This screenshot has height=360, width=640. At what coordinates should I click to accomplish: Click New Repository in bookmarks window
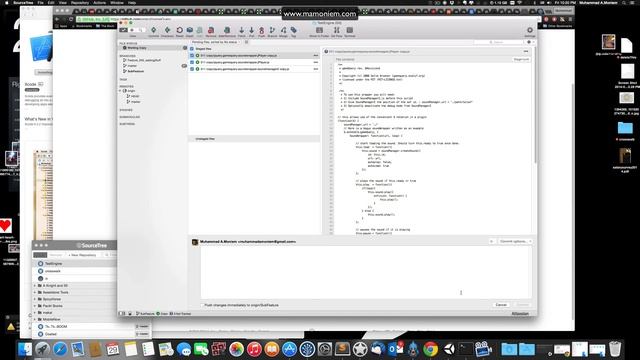(x=82, y=255)
